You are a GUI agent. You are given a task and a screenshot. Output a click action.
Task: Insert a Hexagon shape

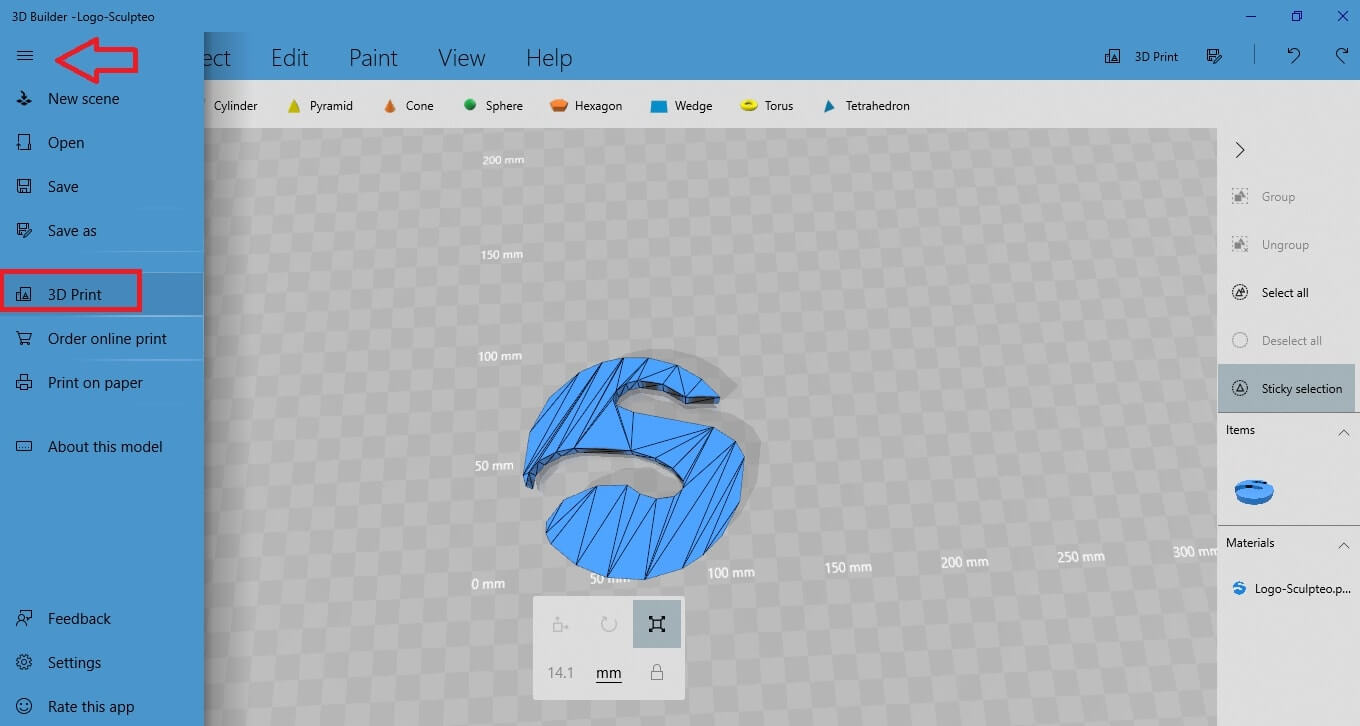(586, 106)
